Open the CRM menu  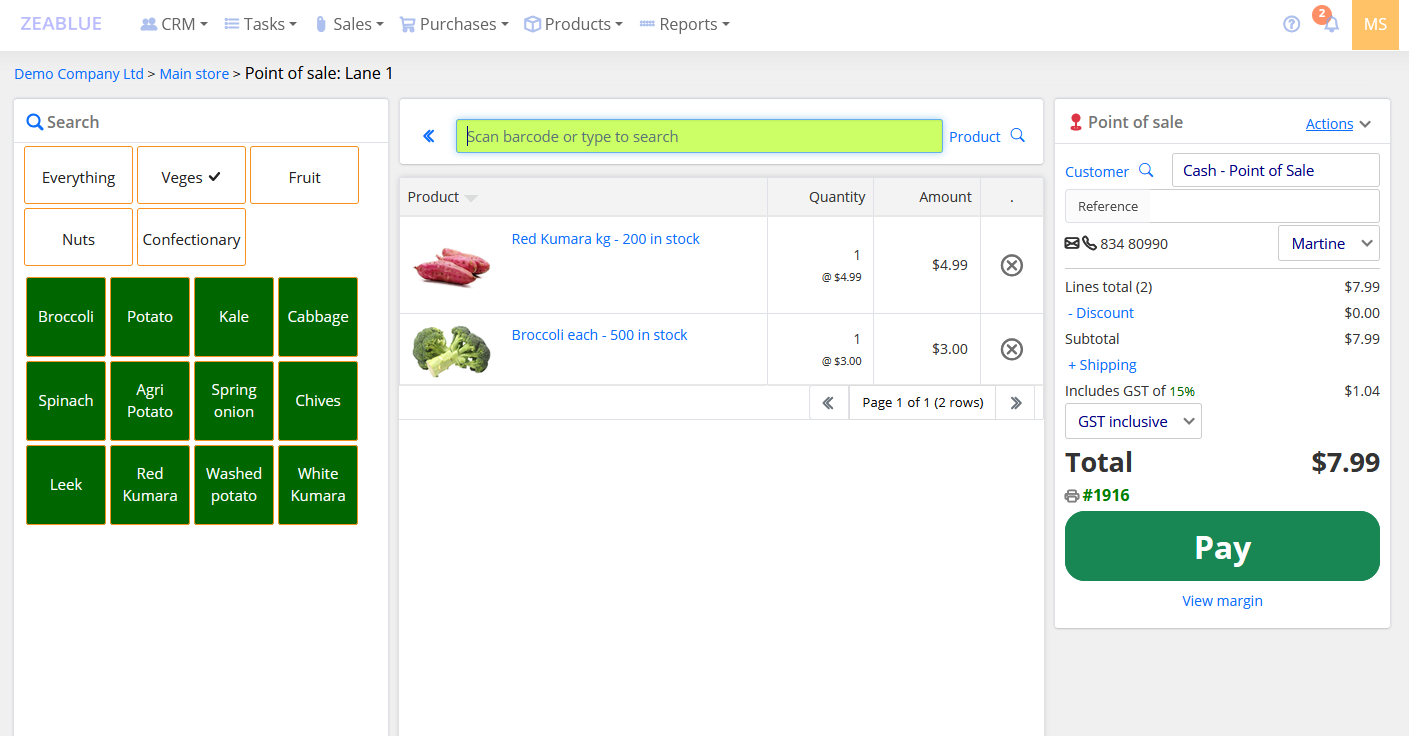(x=174, y=24)
